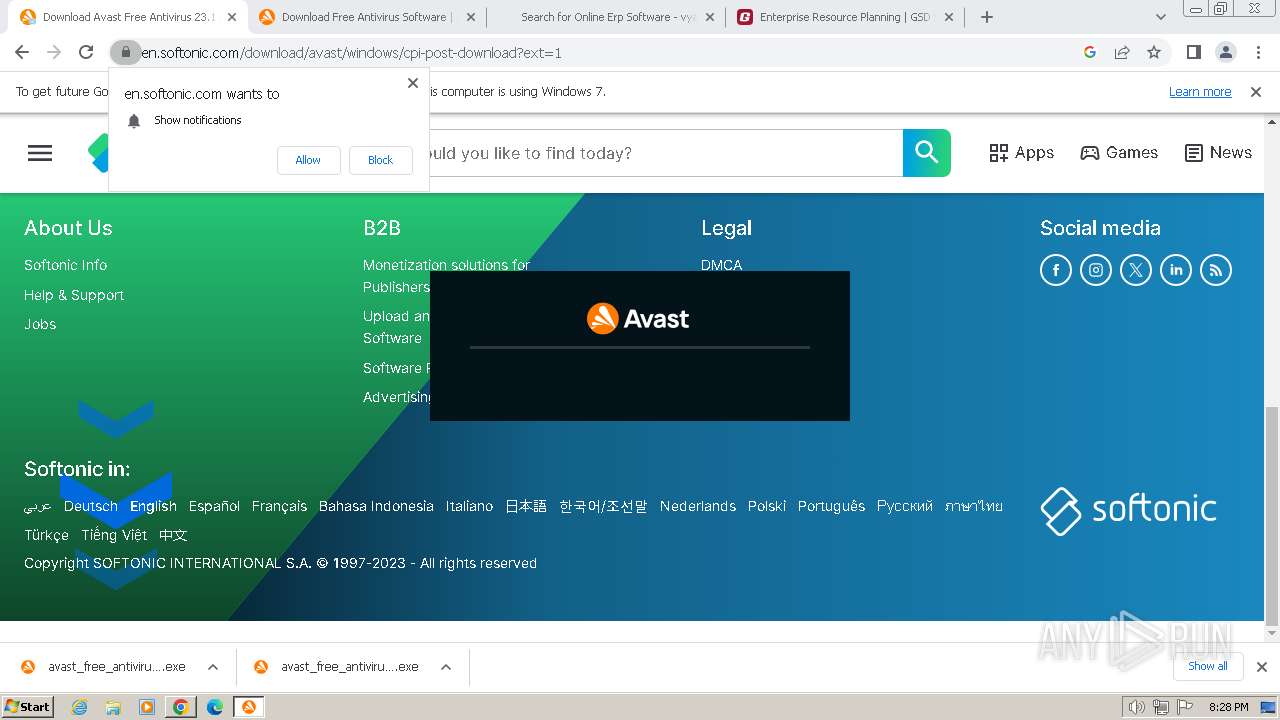Open Jobs link in footer
1280x720 pixels.
click(40, 324)
